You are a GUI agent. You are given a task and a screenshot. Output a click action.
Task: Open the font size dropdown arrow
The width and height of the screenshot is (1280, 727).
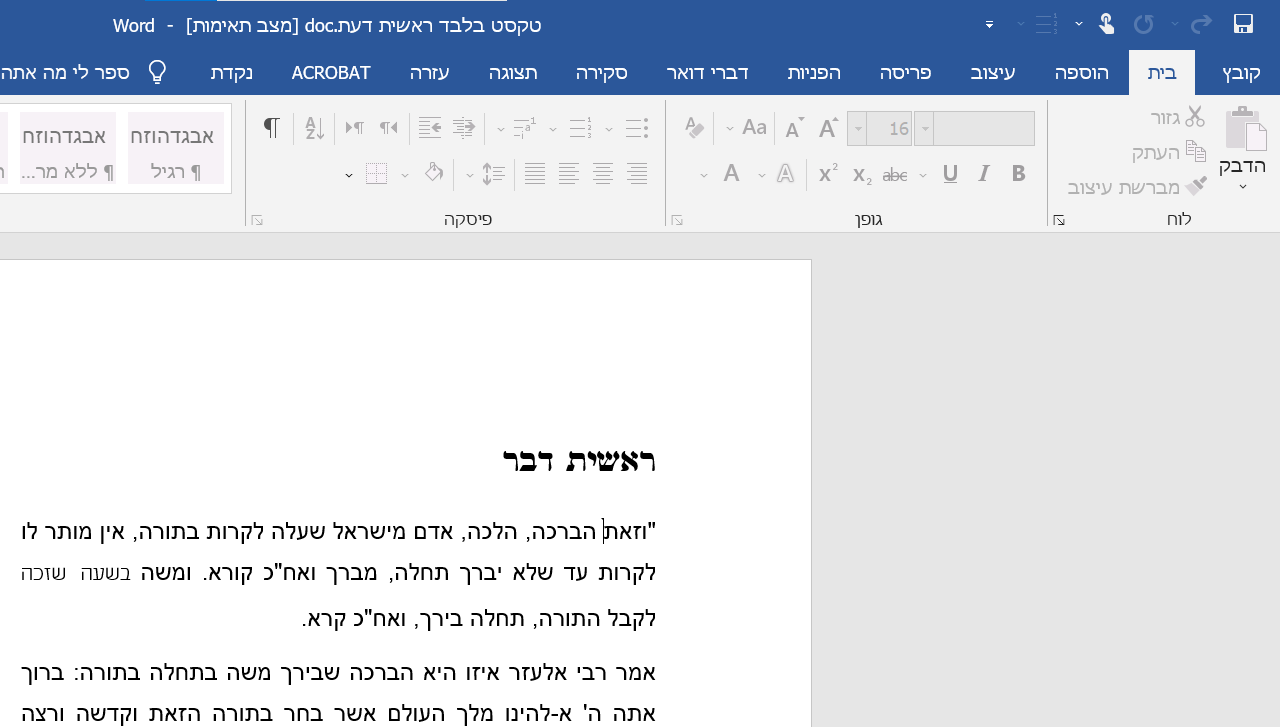857,129
